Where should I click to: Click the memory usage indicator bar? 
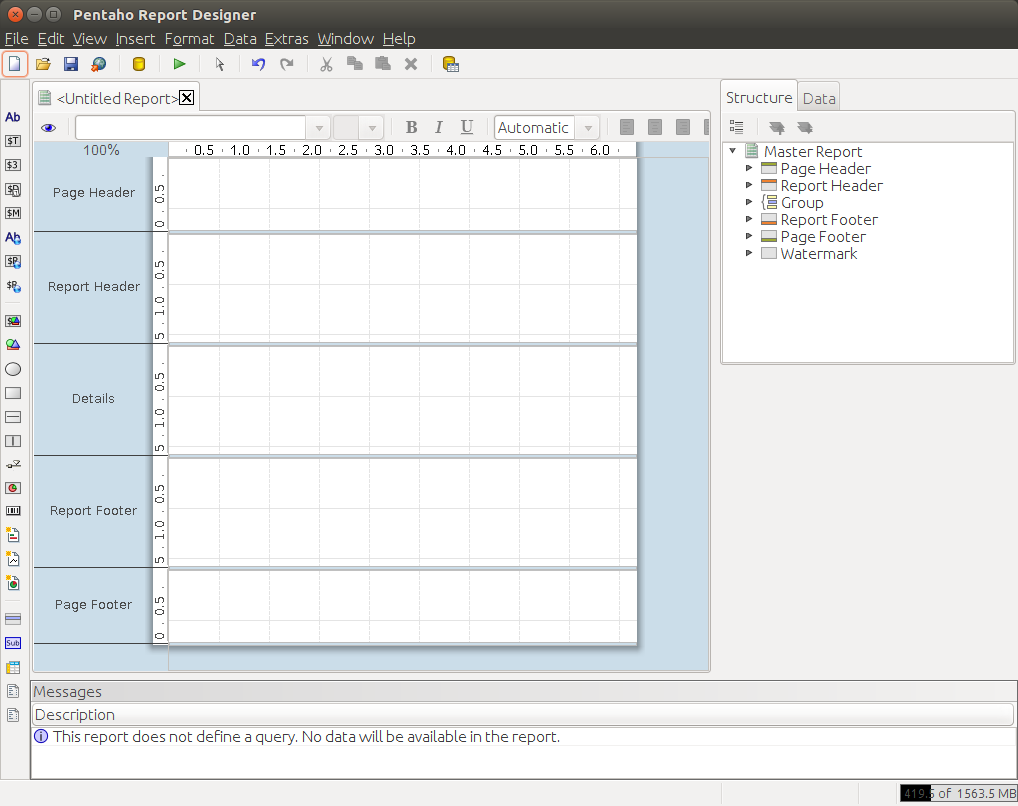[958, 793]
